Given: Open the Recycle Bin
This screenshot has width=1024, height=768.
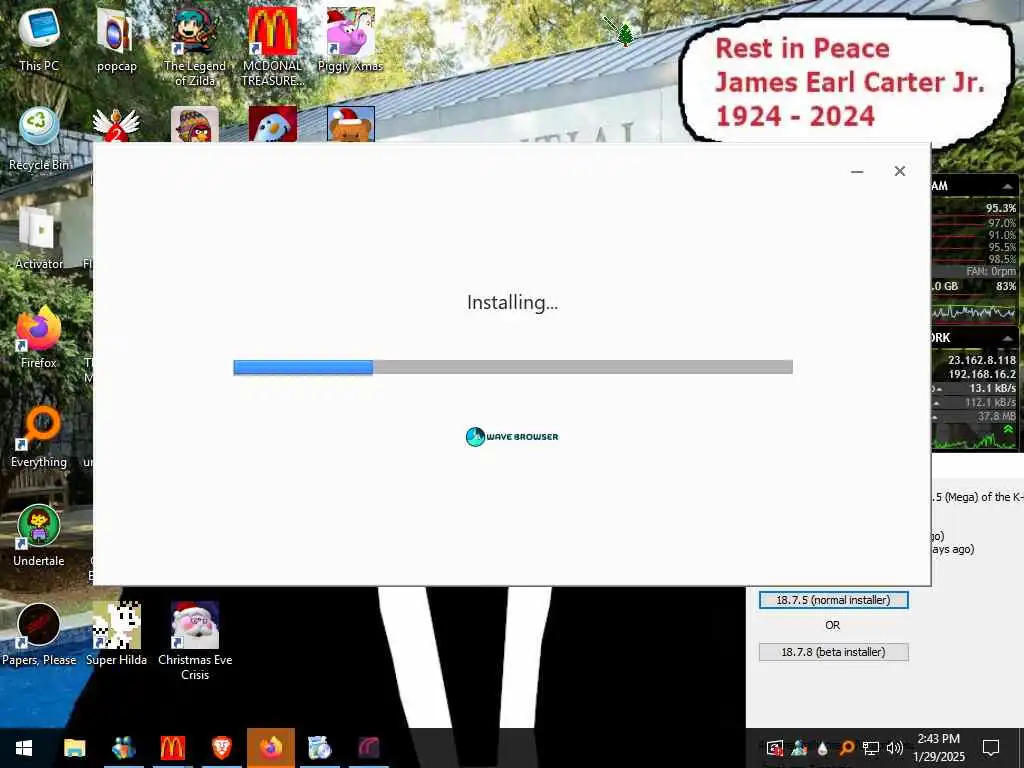Looking at the screenshot, I should 39,138.
